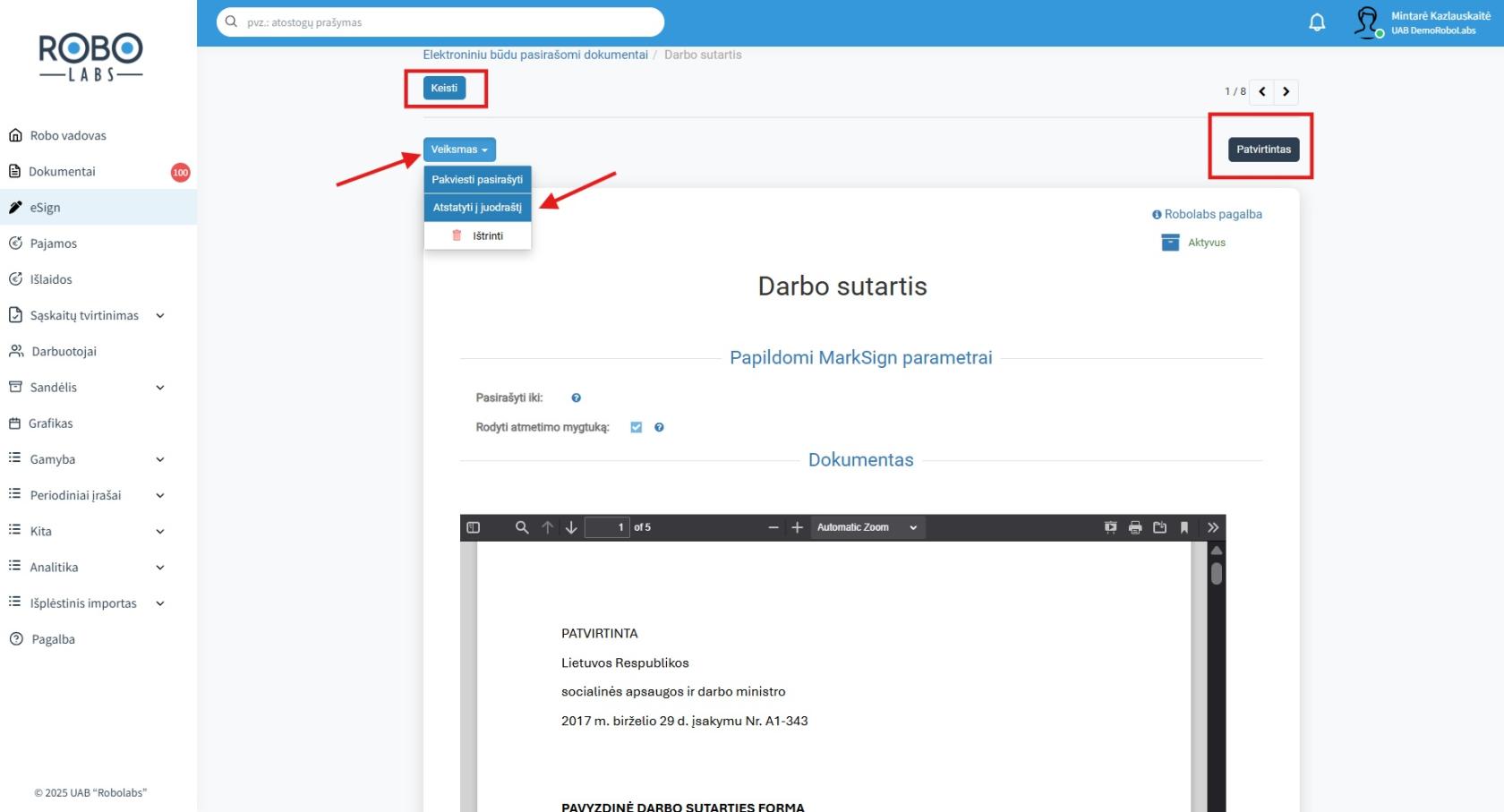Open Išlaidos section
Screen dimensions: 1504x812
coord(51,279)
